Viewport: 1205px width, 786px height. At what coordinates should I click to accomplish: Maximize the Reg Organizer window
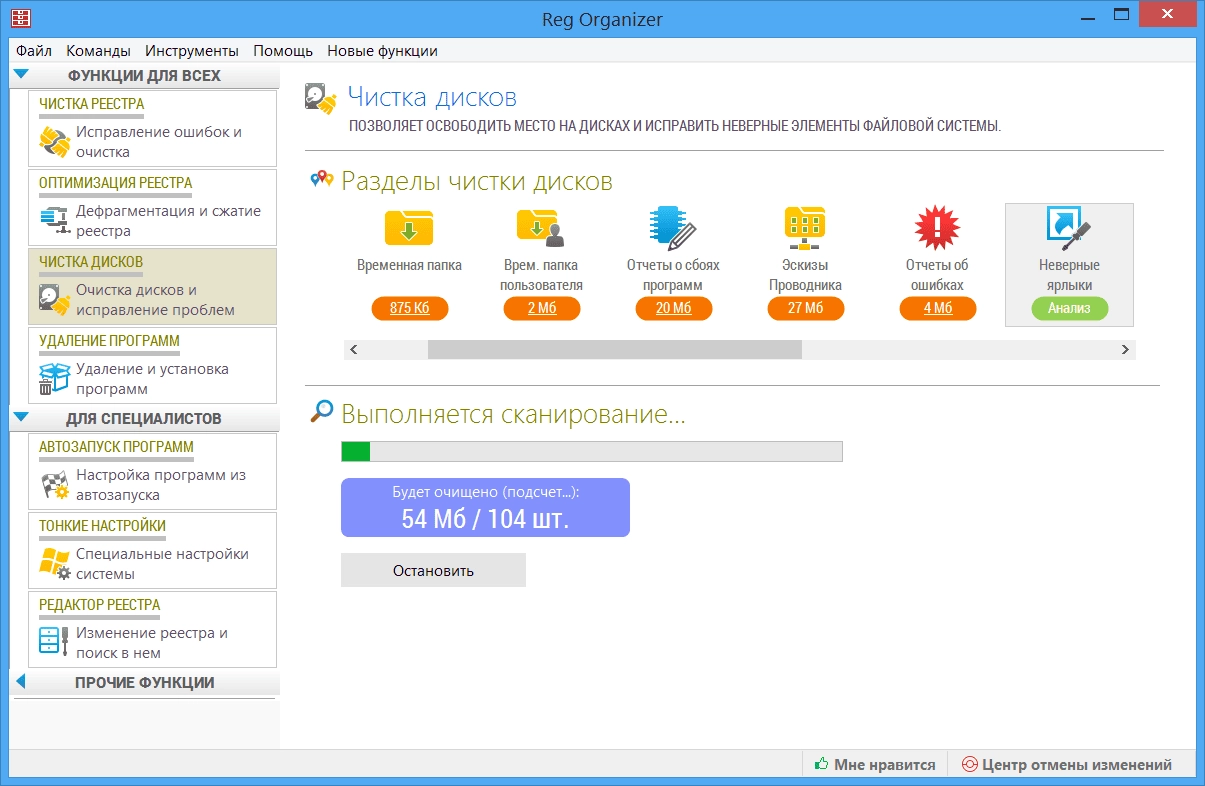point(1122,14)
